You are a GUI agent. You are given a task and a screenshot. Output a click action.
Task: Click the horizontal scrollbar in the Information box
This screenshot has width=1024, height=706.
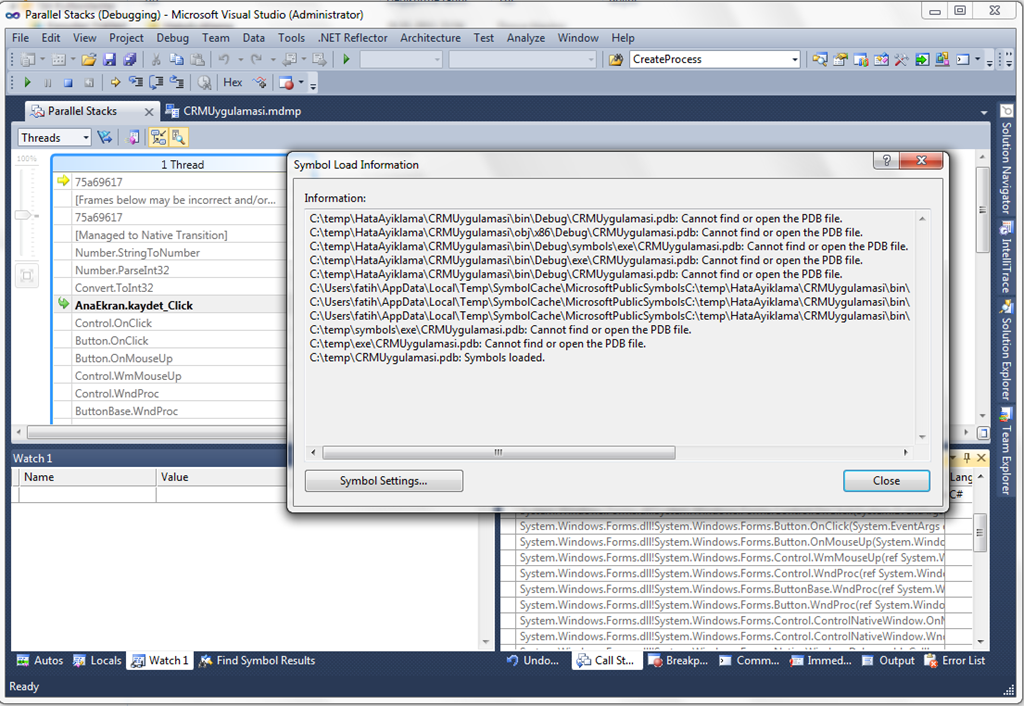499,452
